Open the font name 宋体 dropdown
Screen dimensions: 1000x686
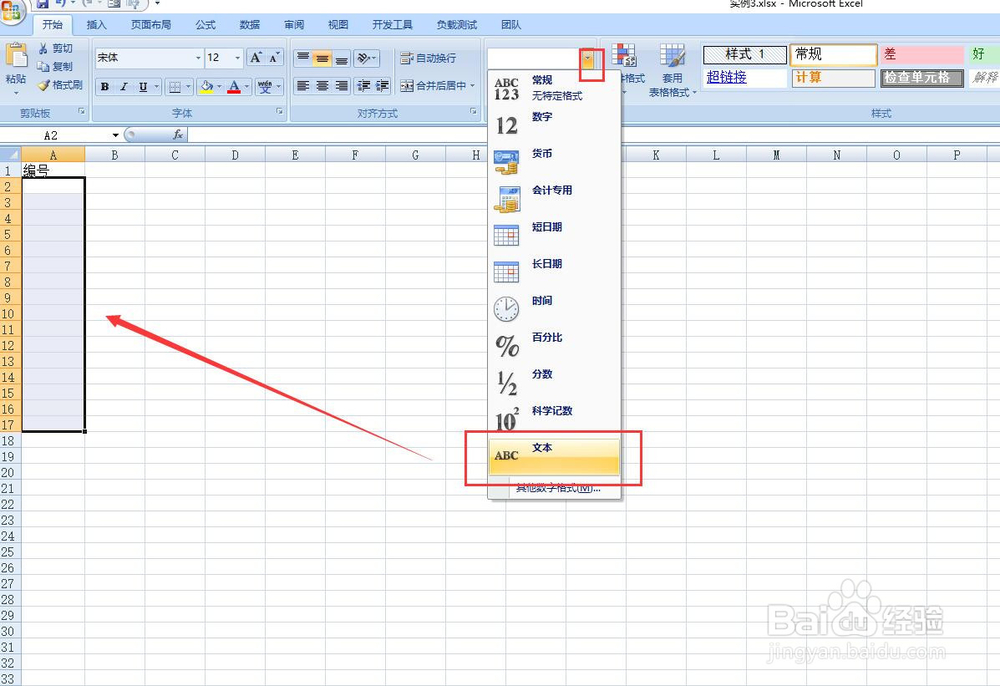pos(198,58)
